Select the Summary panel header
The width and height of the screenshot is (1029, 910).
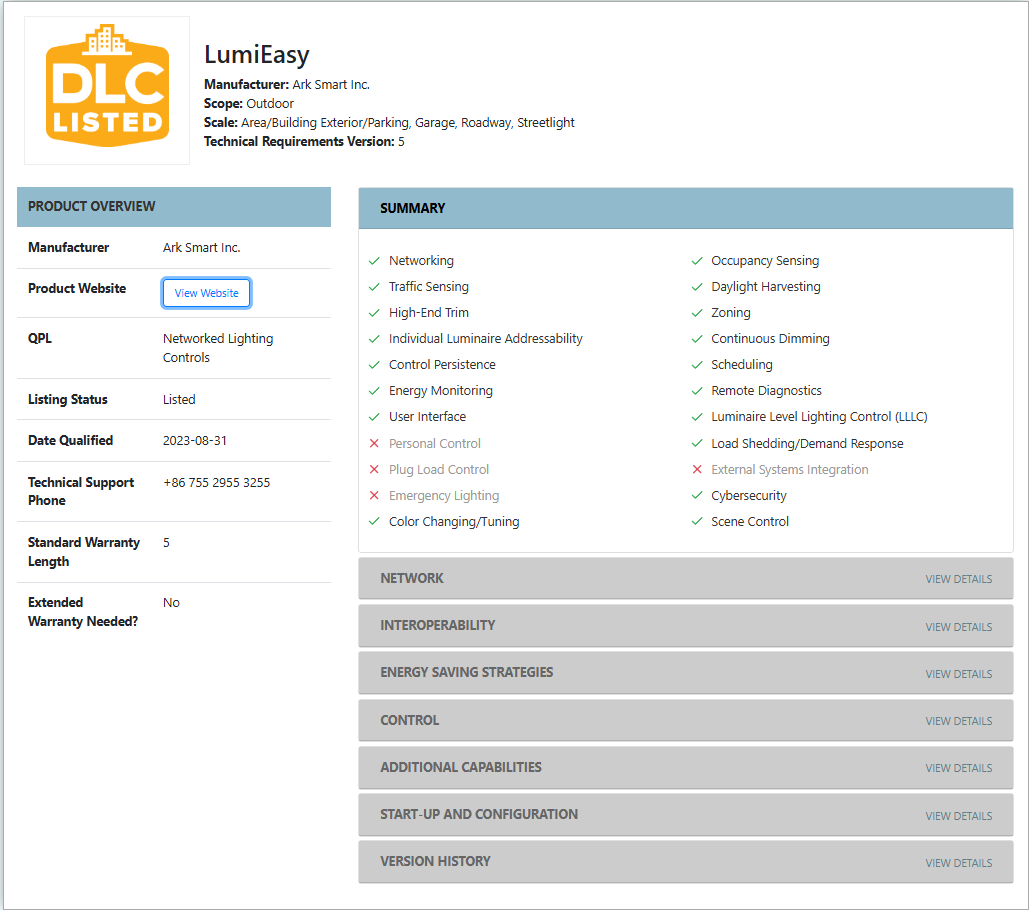click(x=685, y=209)
